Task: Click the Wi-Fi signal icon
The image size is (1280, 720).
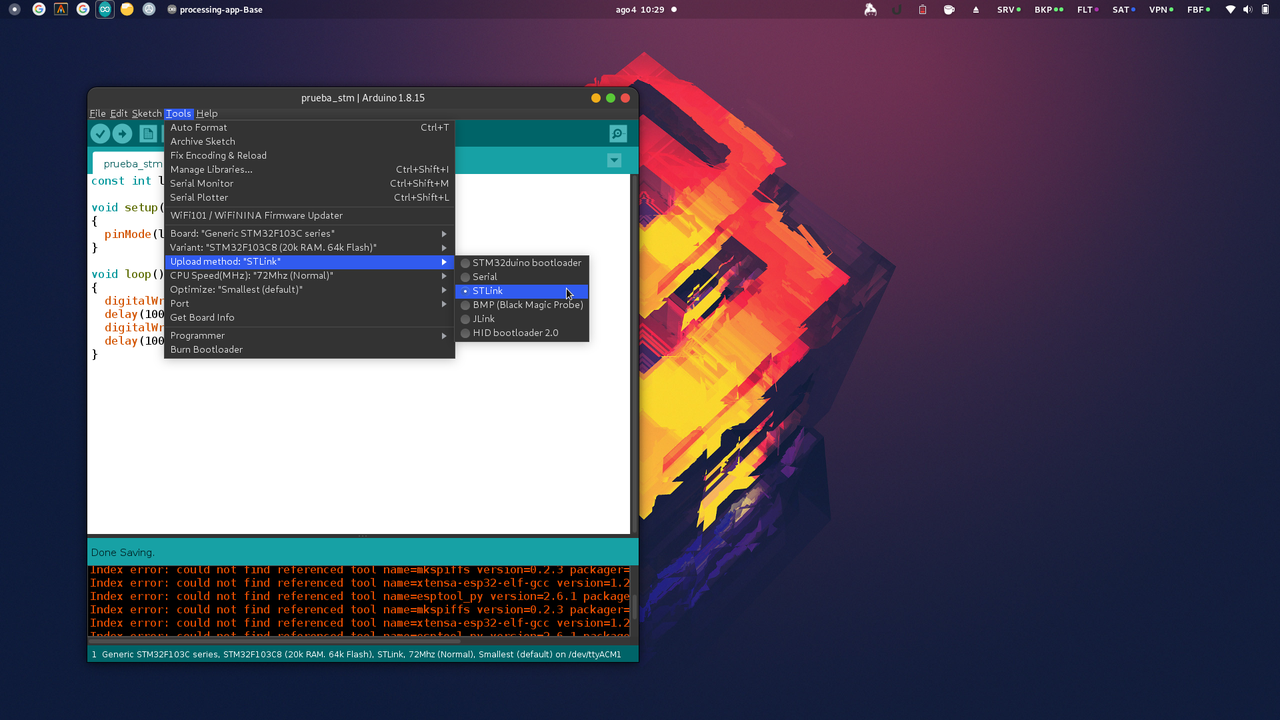Action: (x=1230, y=9)
